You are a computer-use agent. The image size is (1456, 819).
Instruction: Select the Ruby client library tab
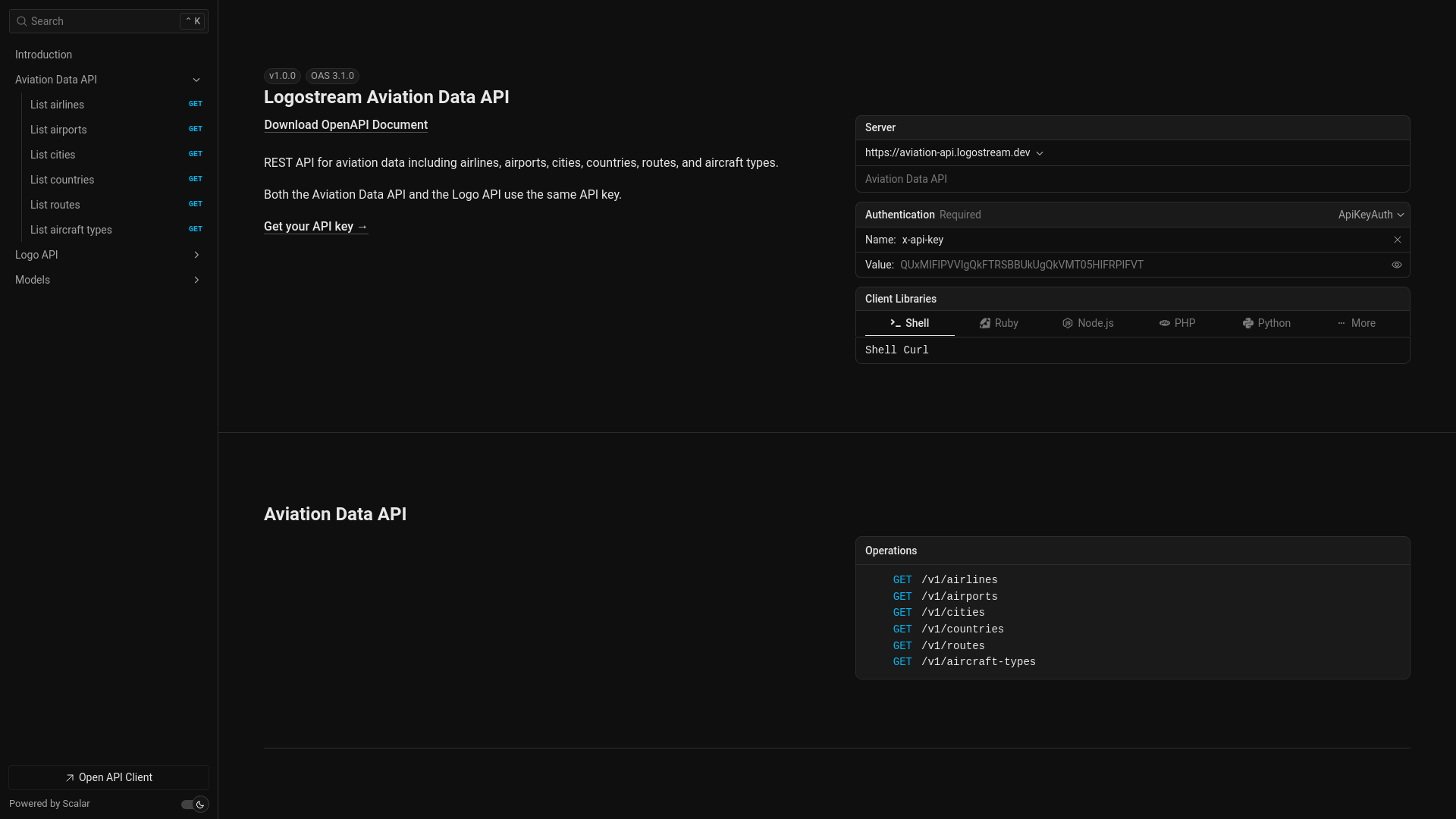[999, 323]
